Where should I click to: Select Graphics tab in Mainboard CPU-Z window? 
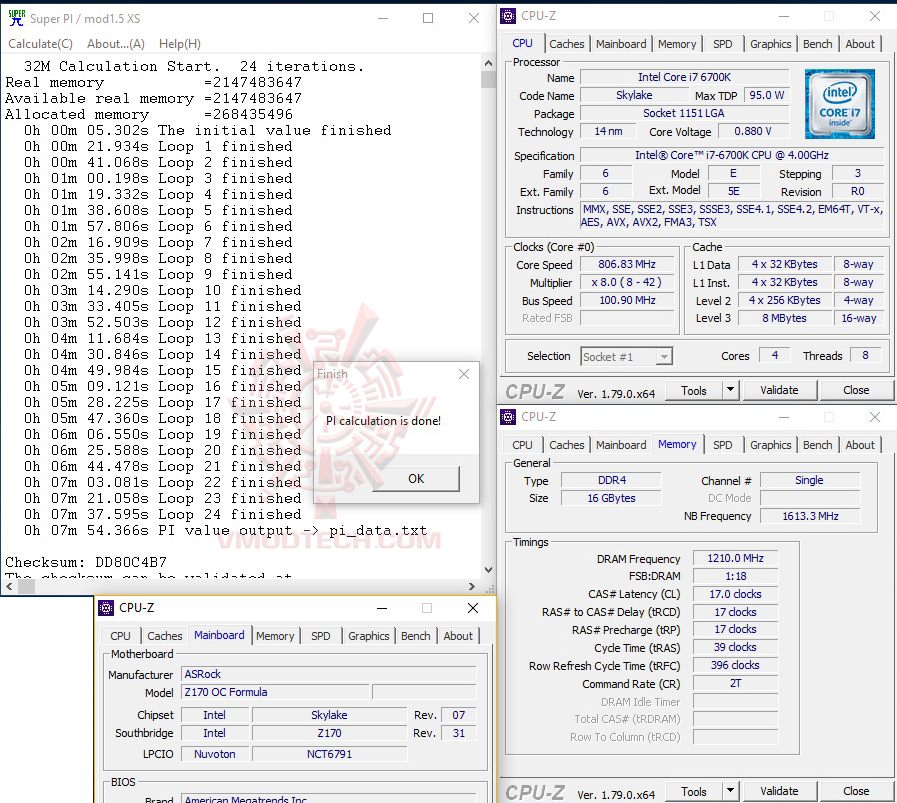coord(368,636)
